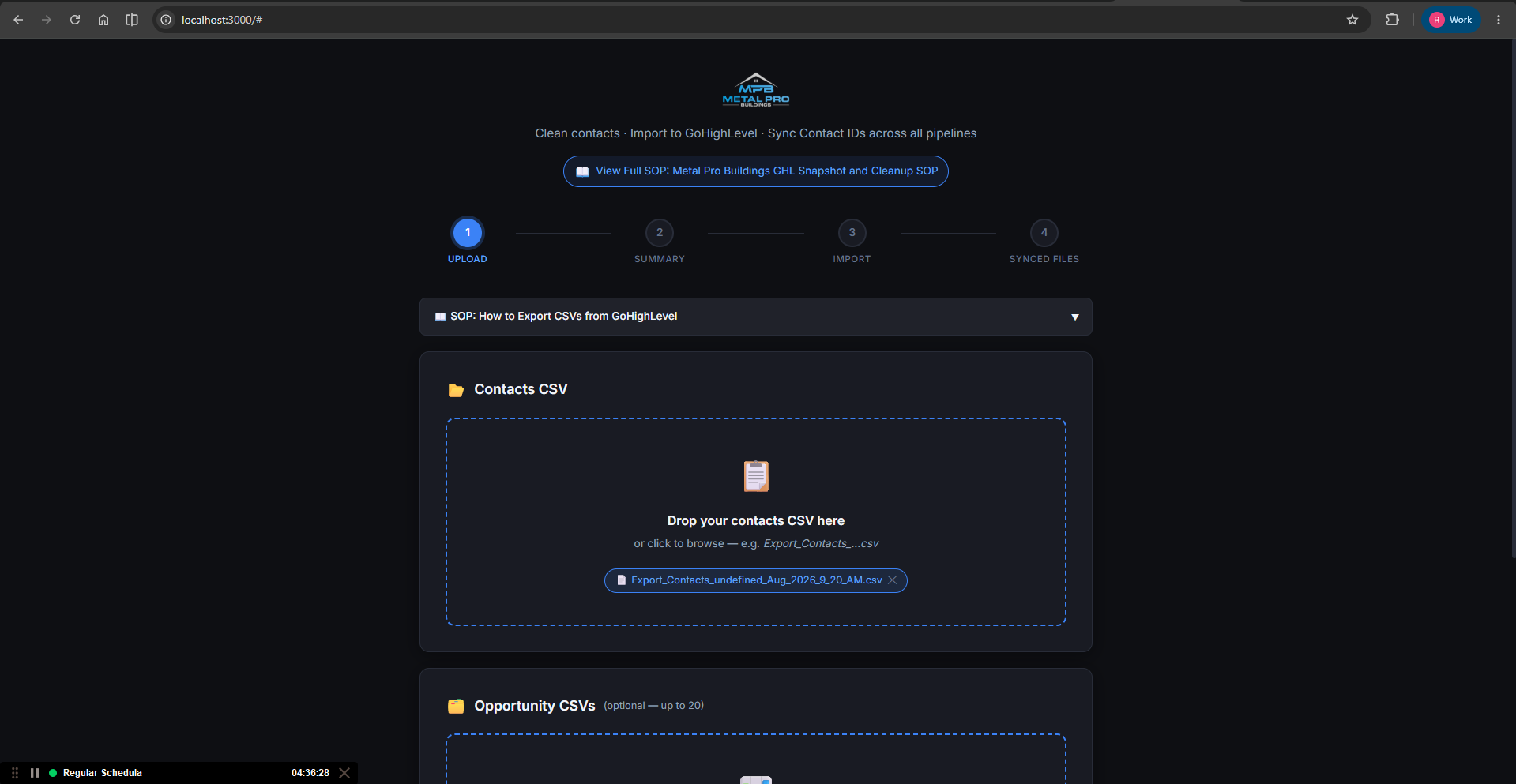View site information icon in address bar

coord(166,20)
